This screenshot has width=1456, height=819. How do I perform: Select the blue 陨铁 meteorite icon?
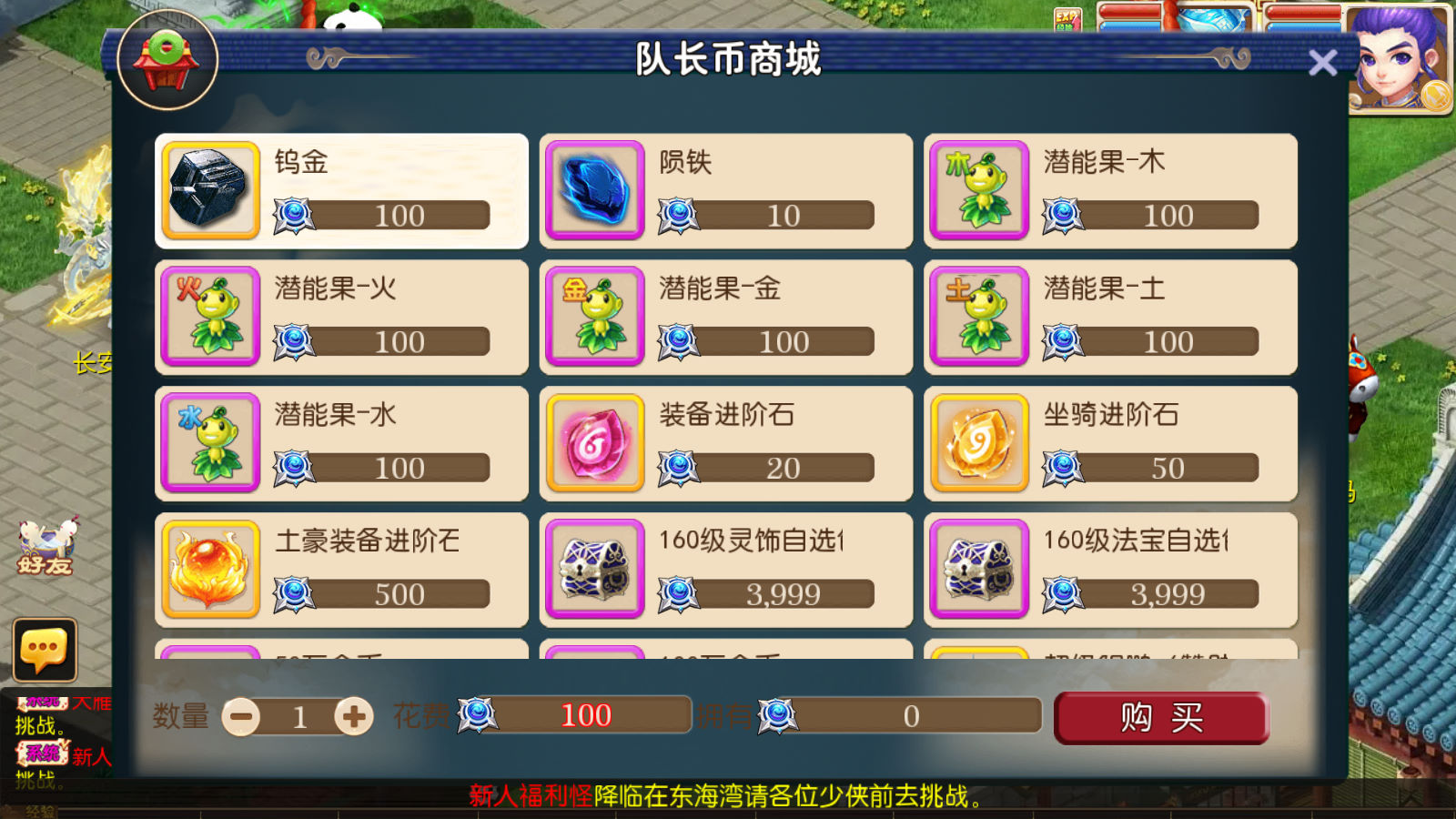(595, 190)
